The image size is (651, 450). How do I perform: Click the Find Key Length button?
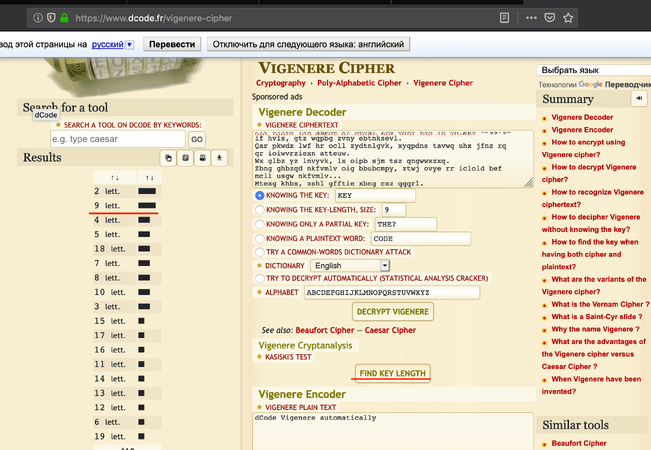click(x=392, y=373)
